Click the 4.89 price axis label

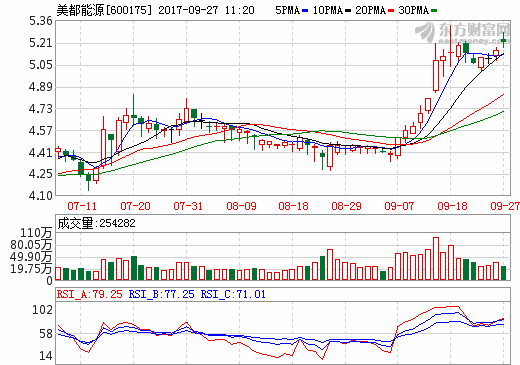41,87
